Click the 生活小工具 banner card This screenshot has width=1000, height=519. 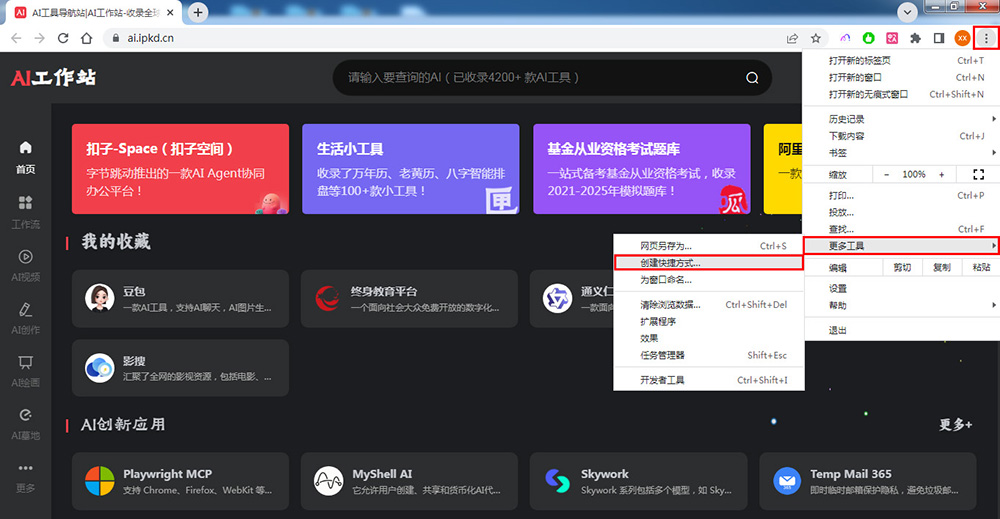[x=411, y=169]
